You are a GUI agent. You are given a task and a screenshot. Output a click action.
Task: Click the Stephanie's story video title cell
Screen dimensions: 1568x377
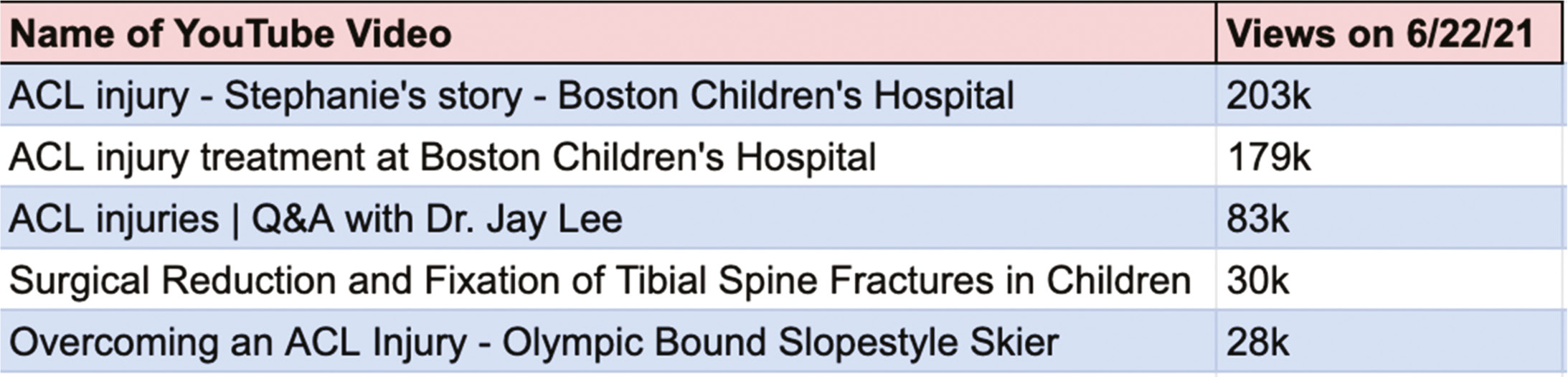[608, 96]
